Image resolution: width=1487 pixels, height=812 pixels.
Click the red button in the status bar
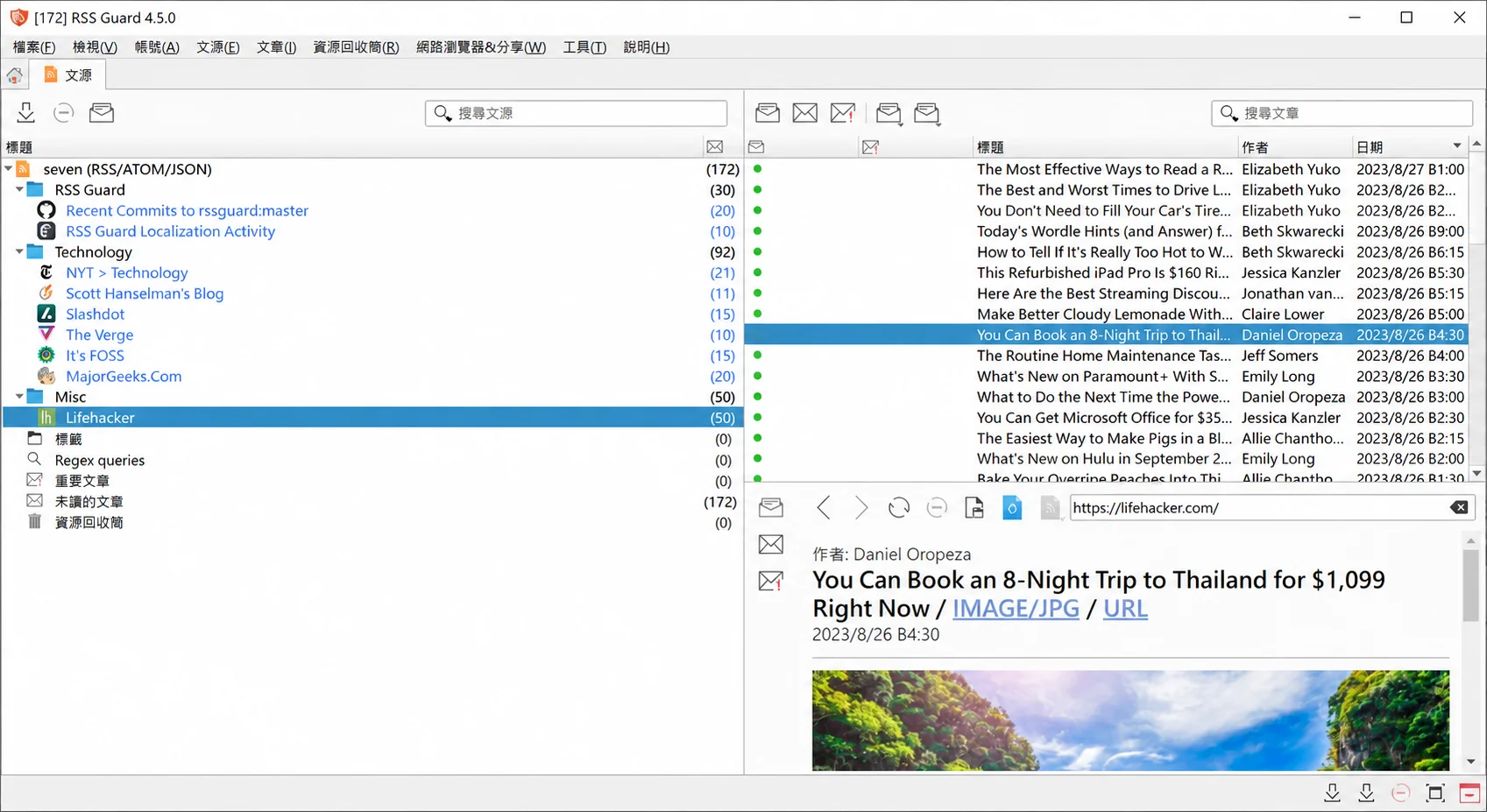pyautogui.click(x=1469, y=794)
